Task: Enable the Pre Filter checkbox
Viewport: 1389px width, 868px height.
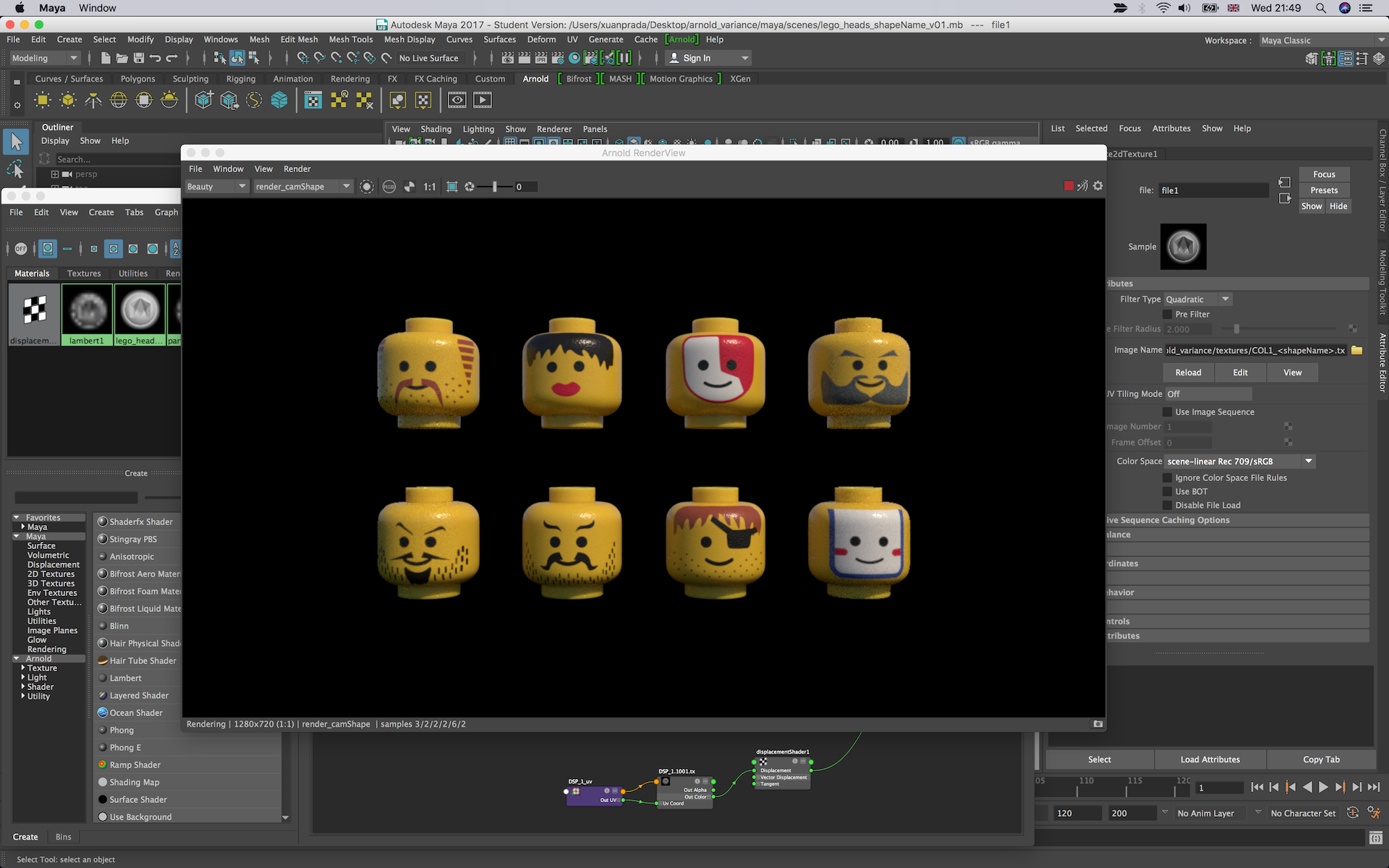Action: (x=1167, y=314)
